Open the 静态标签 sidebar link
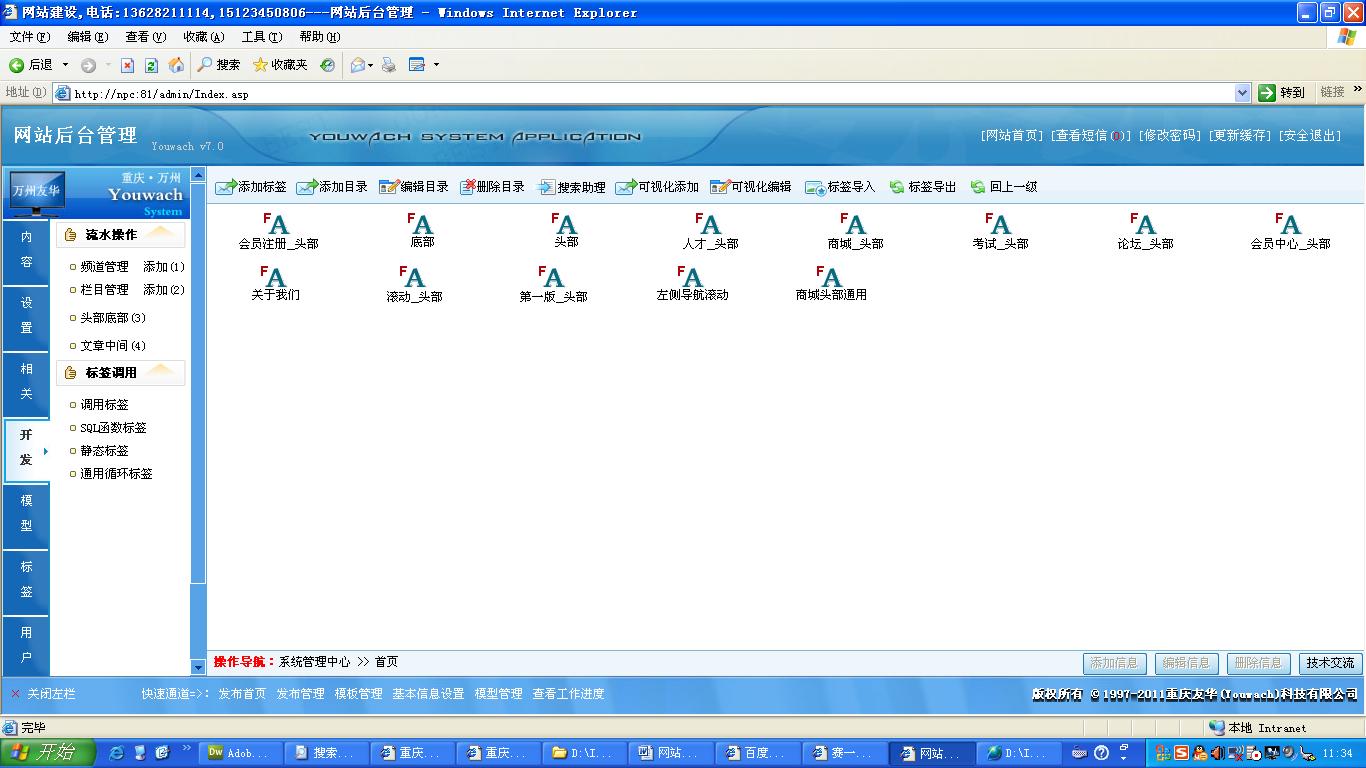 click(x=104, y=451)
